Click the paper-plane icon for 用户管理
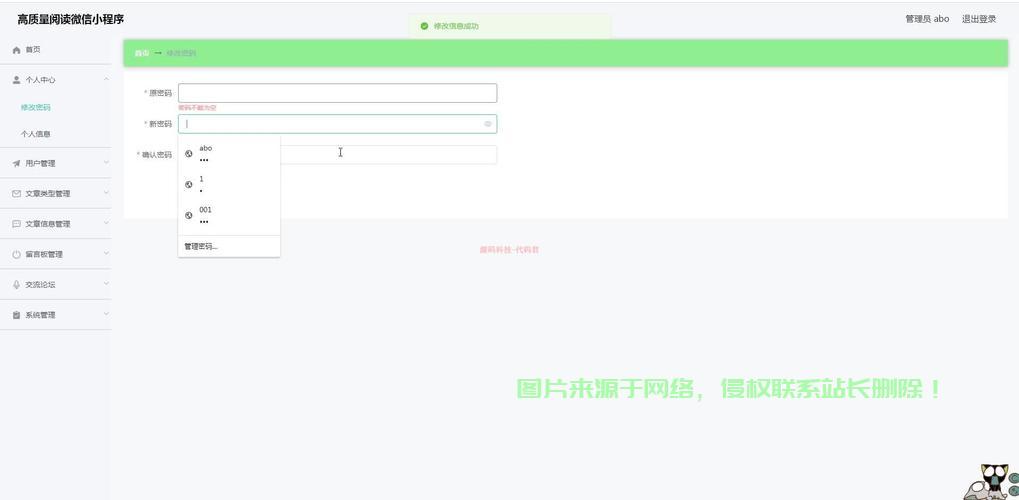The height and width of the screenshot is (500, 1019). (x=16, y=163)
